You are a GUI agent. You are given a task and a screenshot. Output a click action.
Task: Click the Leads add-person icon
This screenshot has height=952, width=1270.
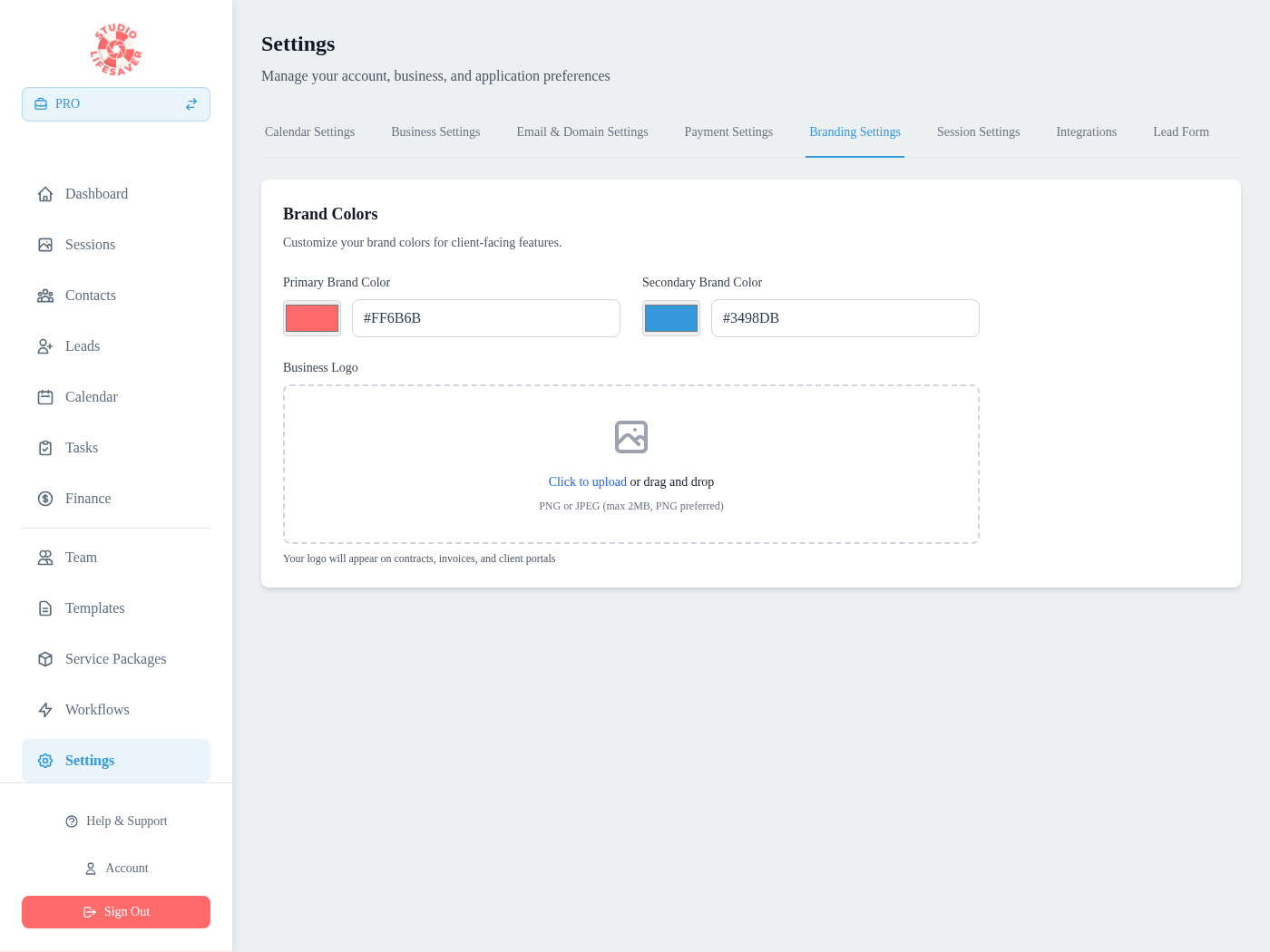point(45,345)
